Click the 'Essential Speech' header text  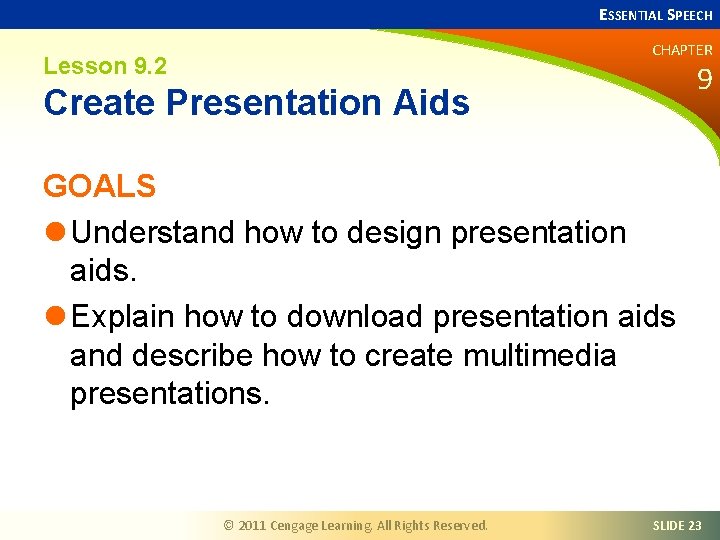[656, 15]
